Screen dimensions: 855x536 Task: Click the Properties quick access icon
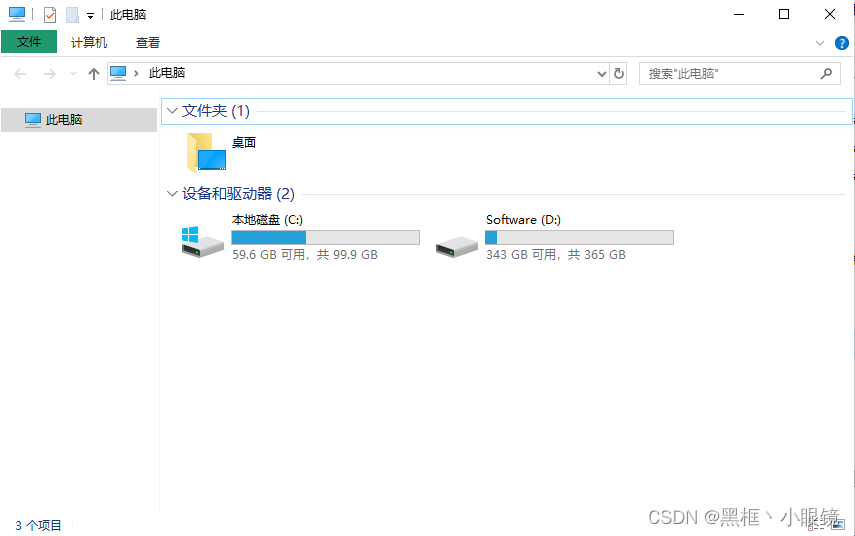[50, 15]
